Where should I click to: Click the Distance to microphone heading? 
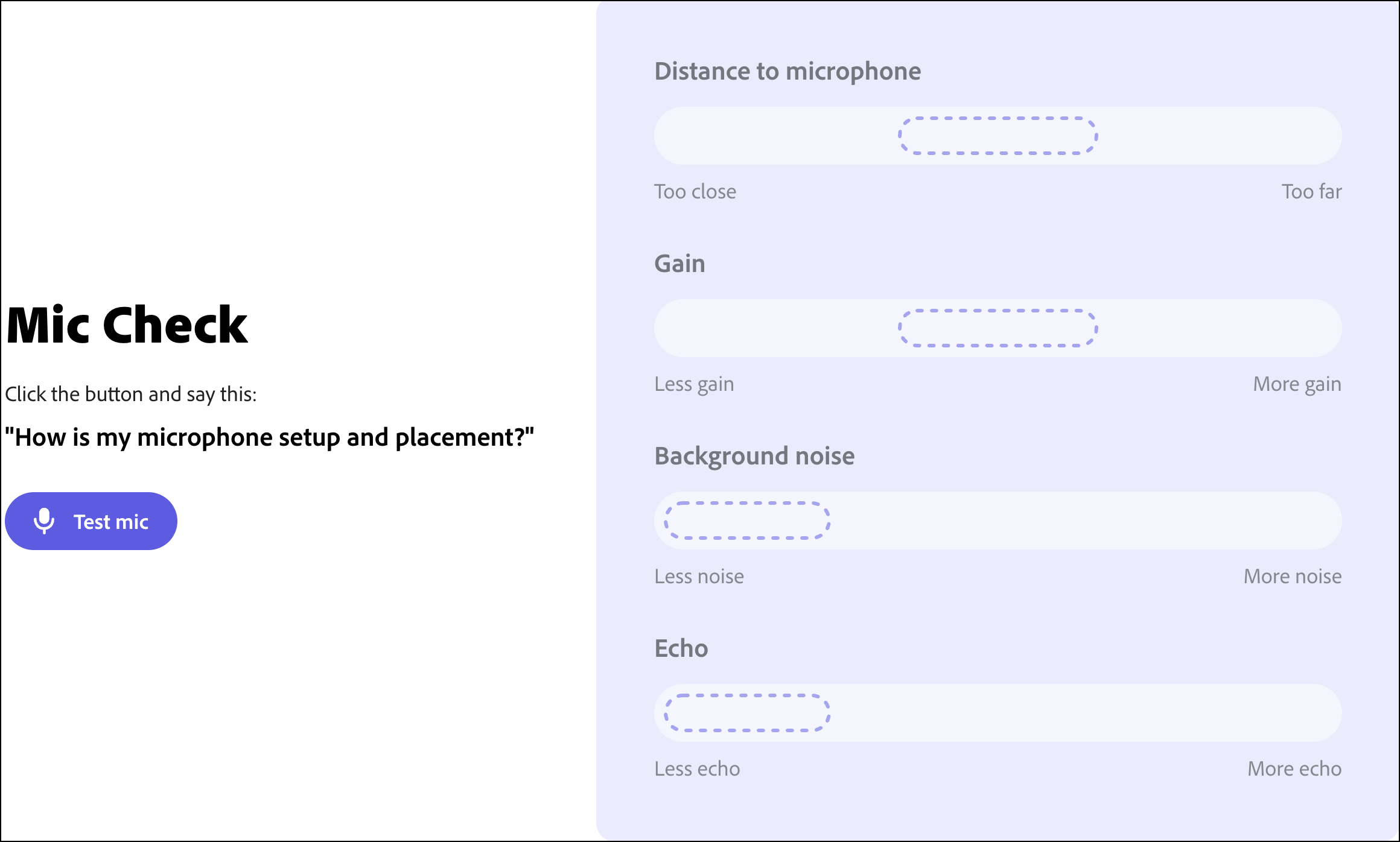[787, 71]
